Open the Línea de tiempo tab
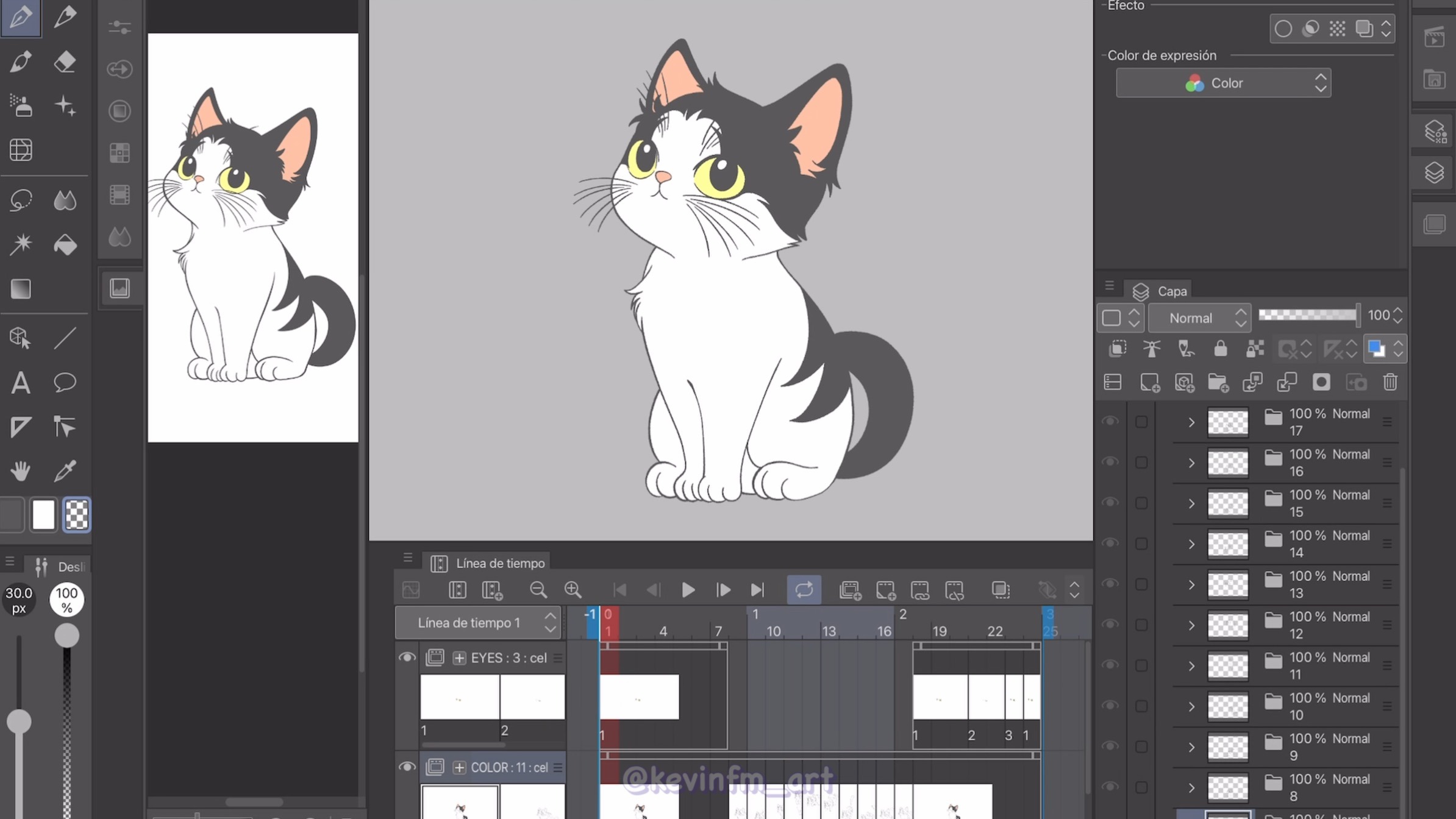 [488, 563]
